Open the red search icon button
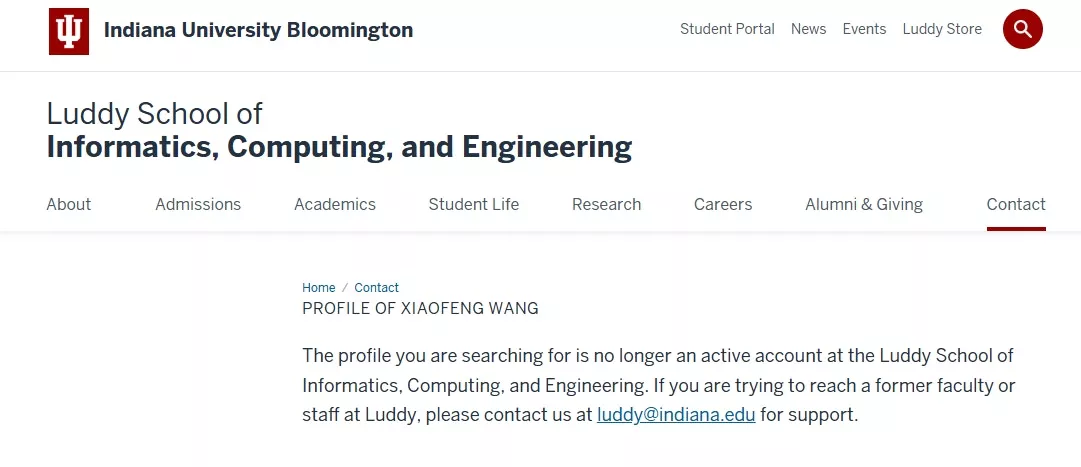 coord(1022,29)
